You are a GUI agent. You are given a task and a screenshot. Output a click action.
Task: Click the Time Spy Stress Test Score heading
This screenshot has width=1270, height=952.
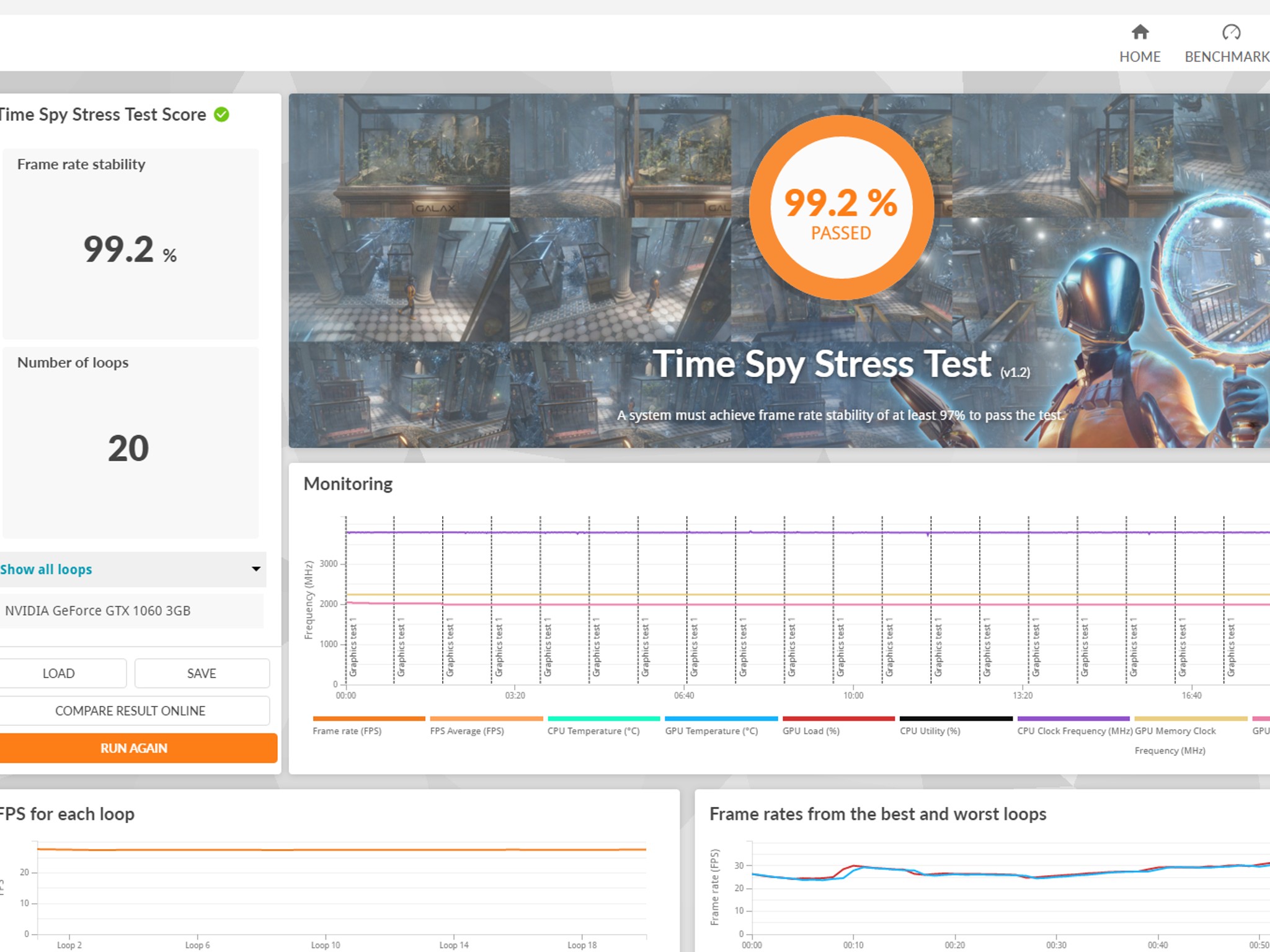[103, 115]
